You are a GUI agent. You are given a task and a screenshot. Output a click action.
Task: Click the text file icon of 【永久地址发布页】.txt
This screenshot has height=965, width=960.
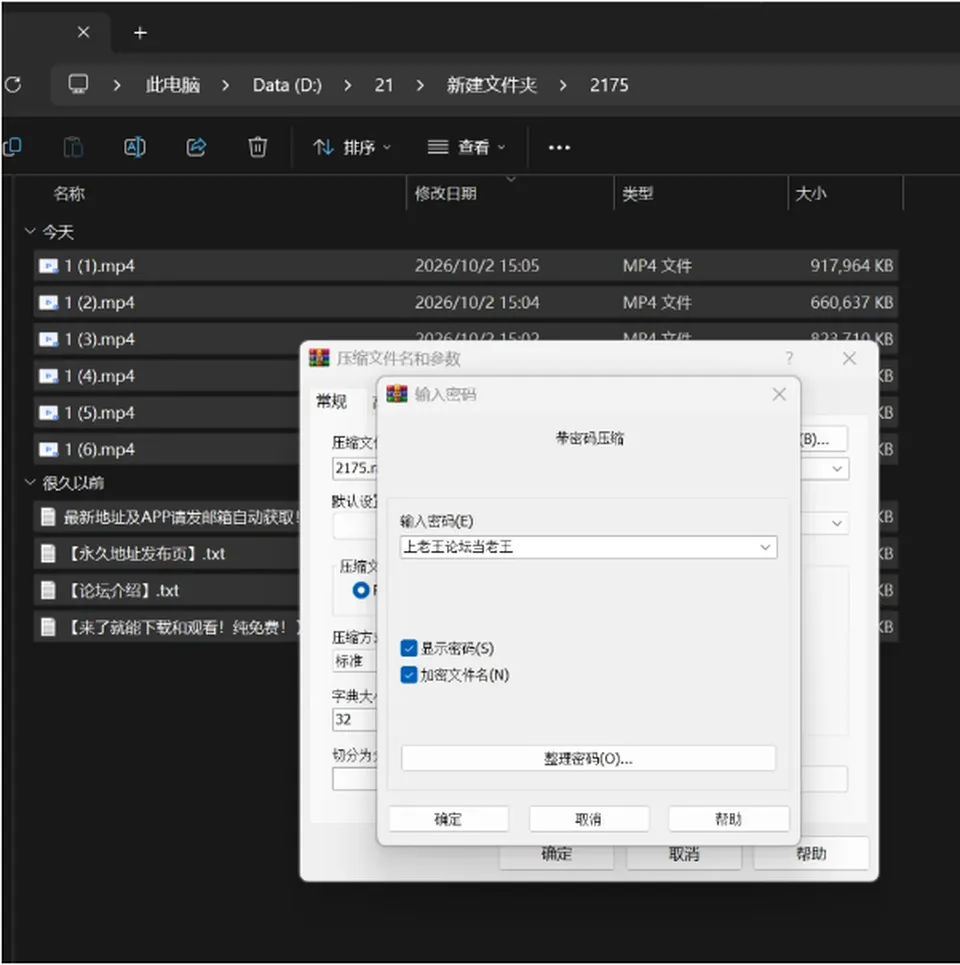point(48,554)
